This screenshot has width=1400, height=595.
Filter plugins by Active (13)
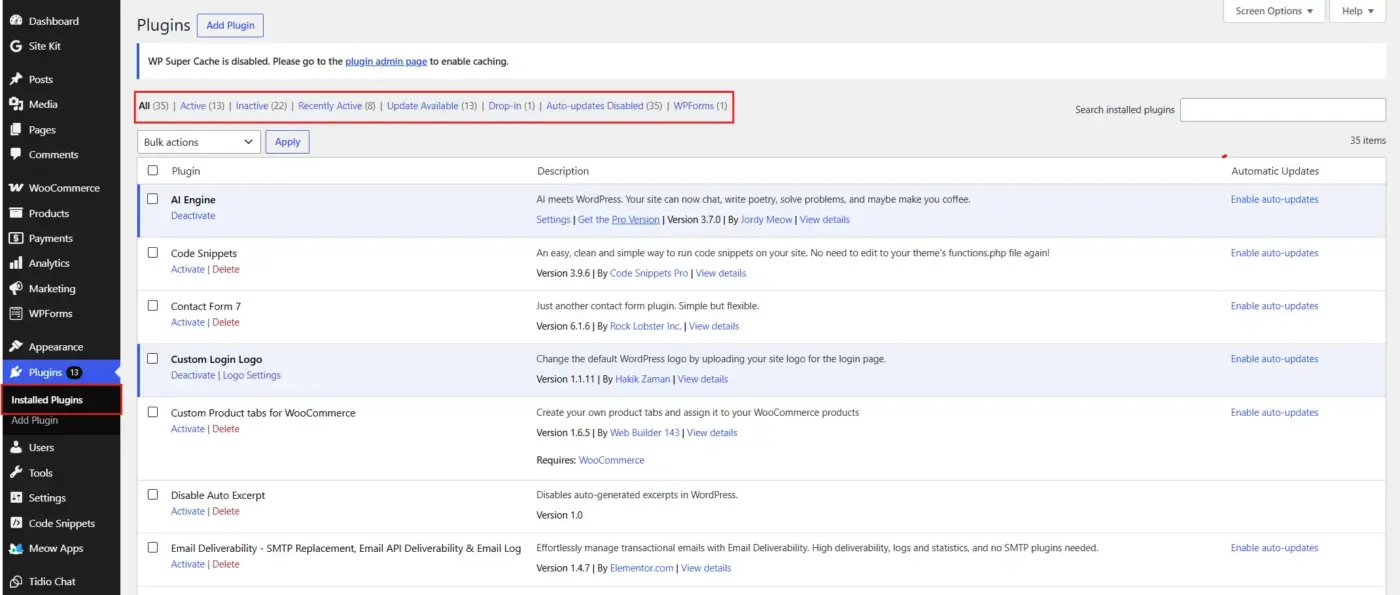[x=202, y=106]
